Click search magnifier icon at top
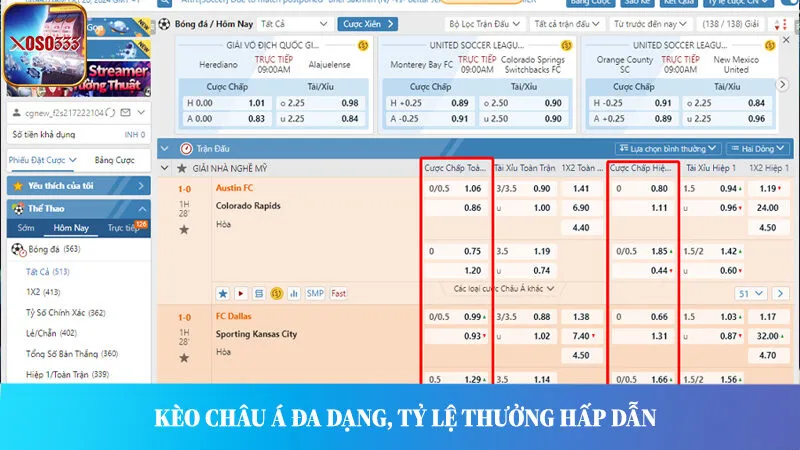 coord(164,3)
